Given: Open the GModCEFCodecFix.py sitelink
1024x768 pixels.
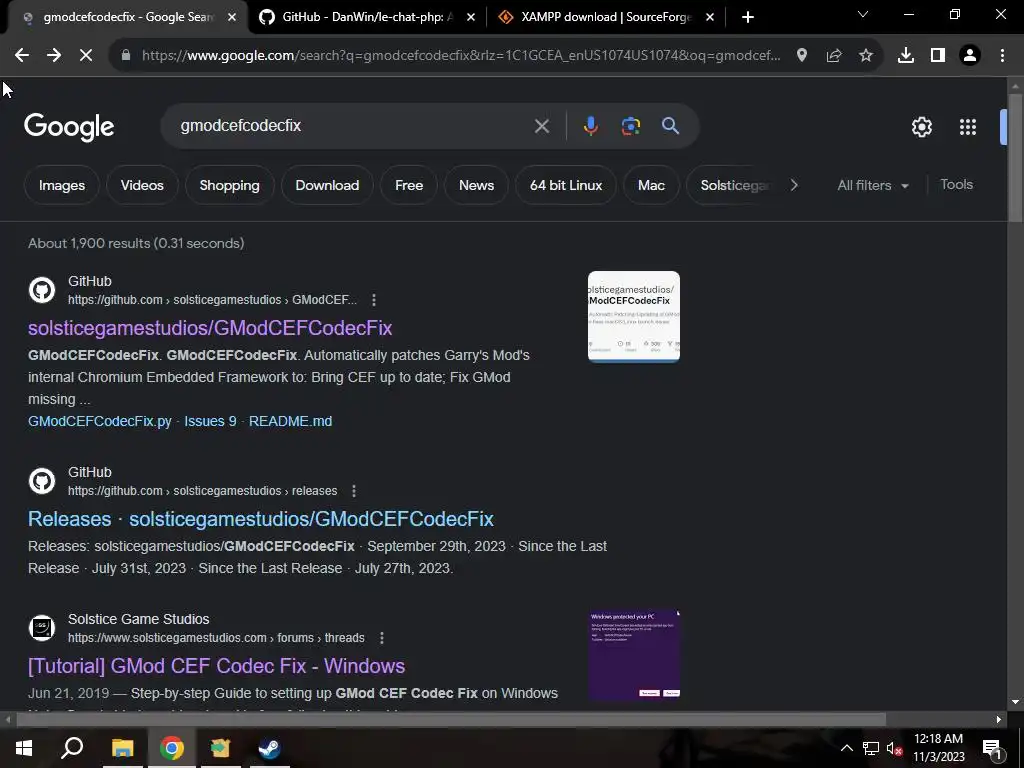Looking at the screenshot, I should pos(99,421).
